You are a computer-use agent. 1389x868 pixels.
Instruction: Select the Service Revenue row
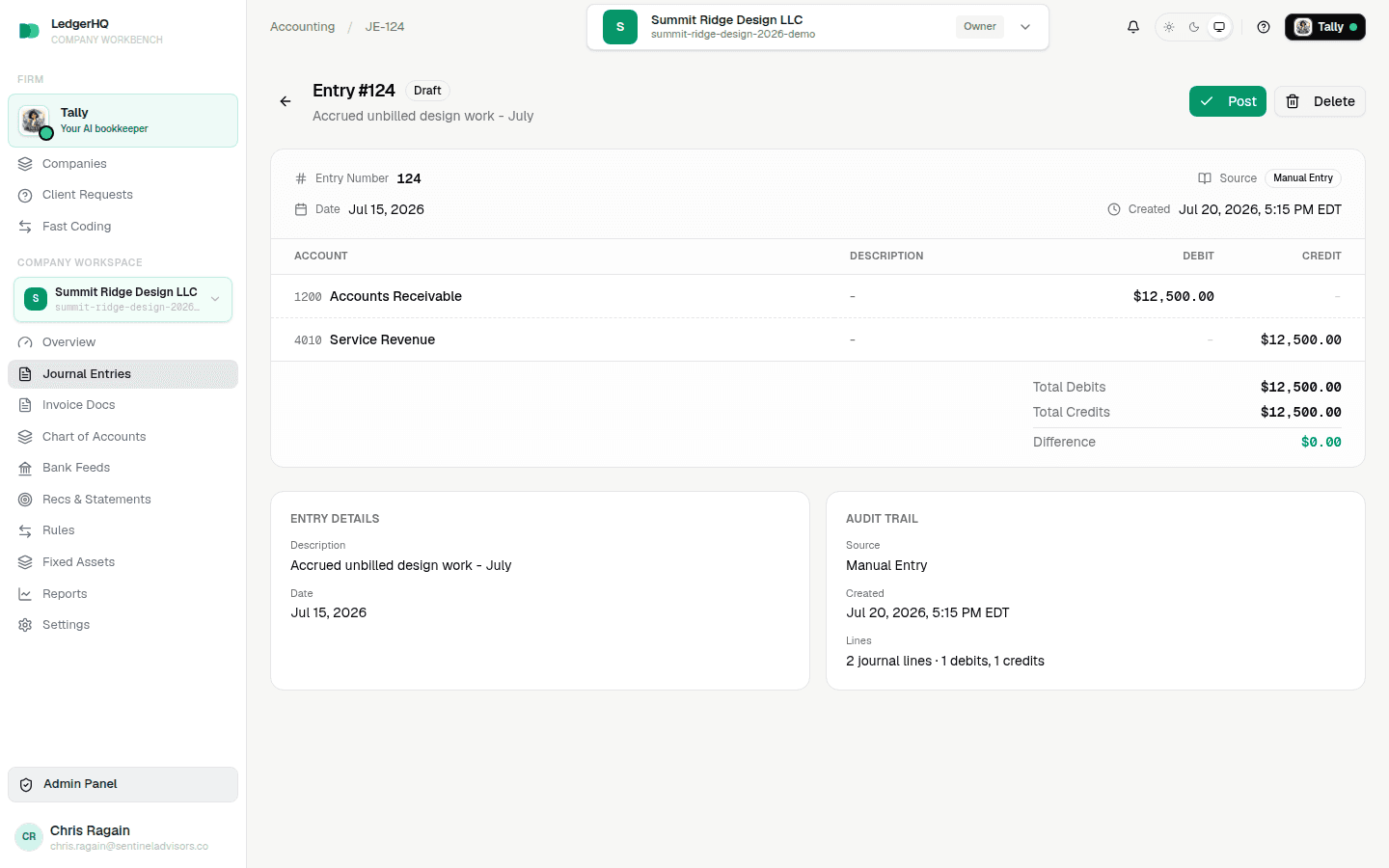click(x=817, y=339)
